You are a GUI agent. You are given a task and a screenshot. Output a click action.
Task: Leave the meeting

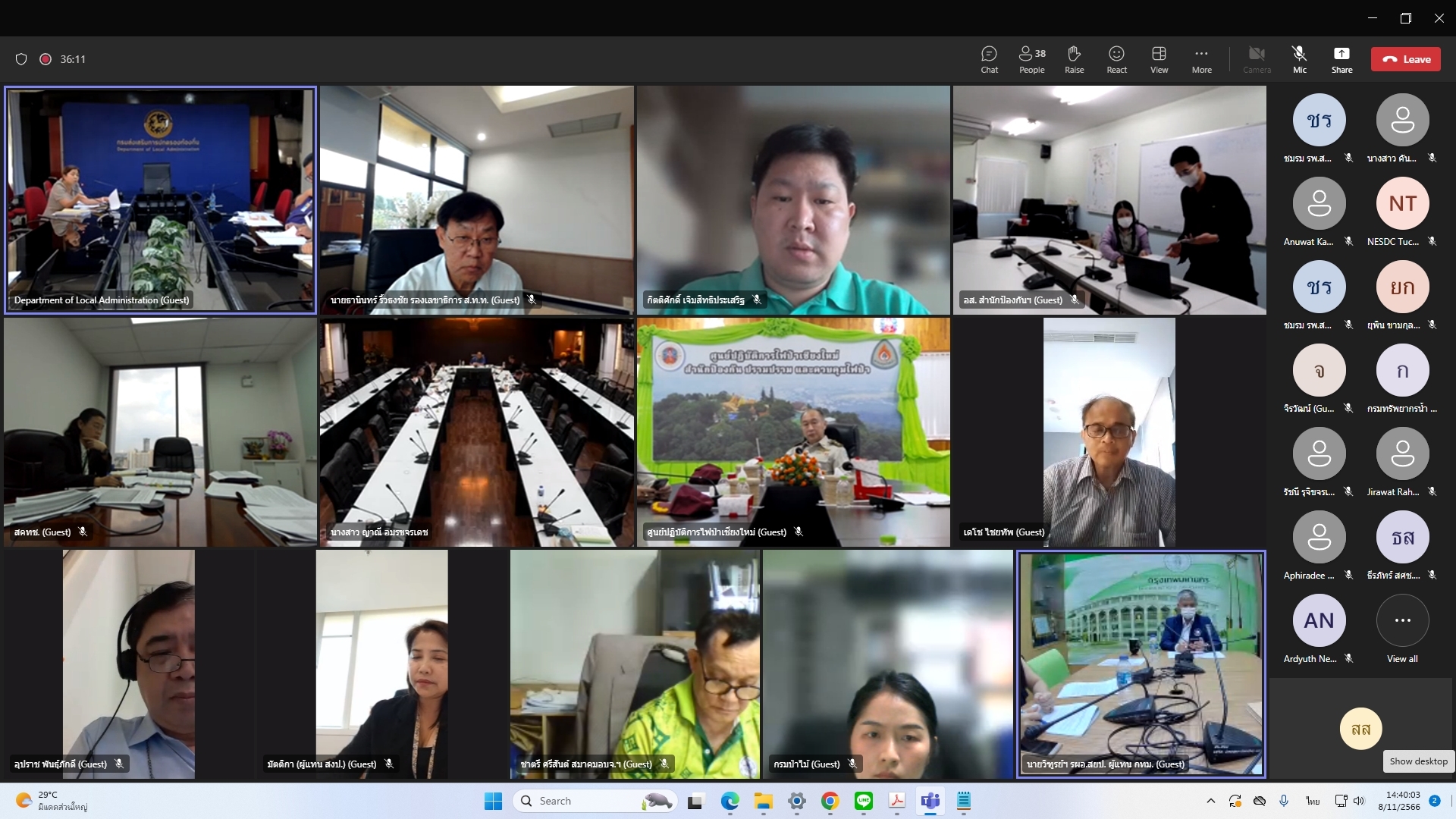tap(1405, 59)
